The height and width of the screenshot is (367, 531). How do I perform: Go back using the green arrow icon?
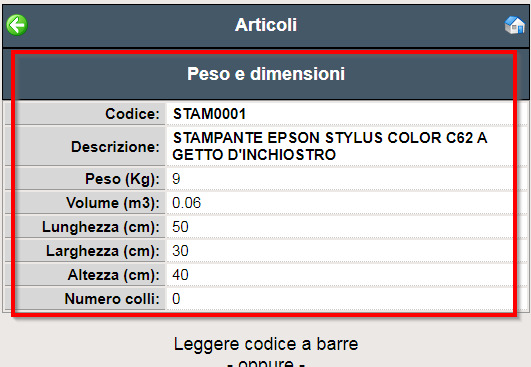pyautogui.click(x=17, y=25)
